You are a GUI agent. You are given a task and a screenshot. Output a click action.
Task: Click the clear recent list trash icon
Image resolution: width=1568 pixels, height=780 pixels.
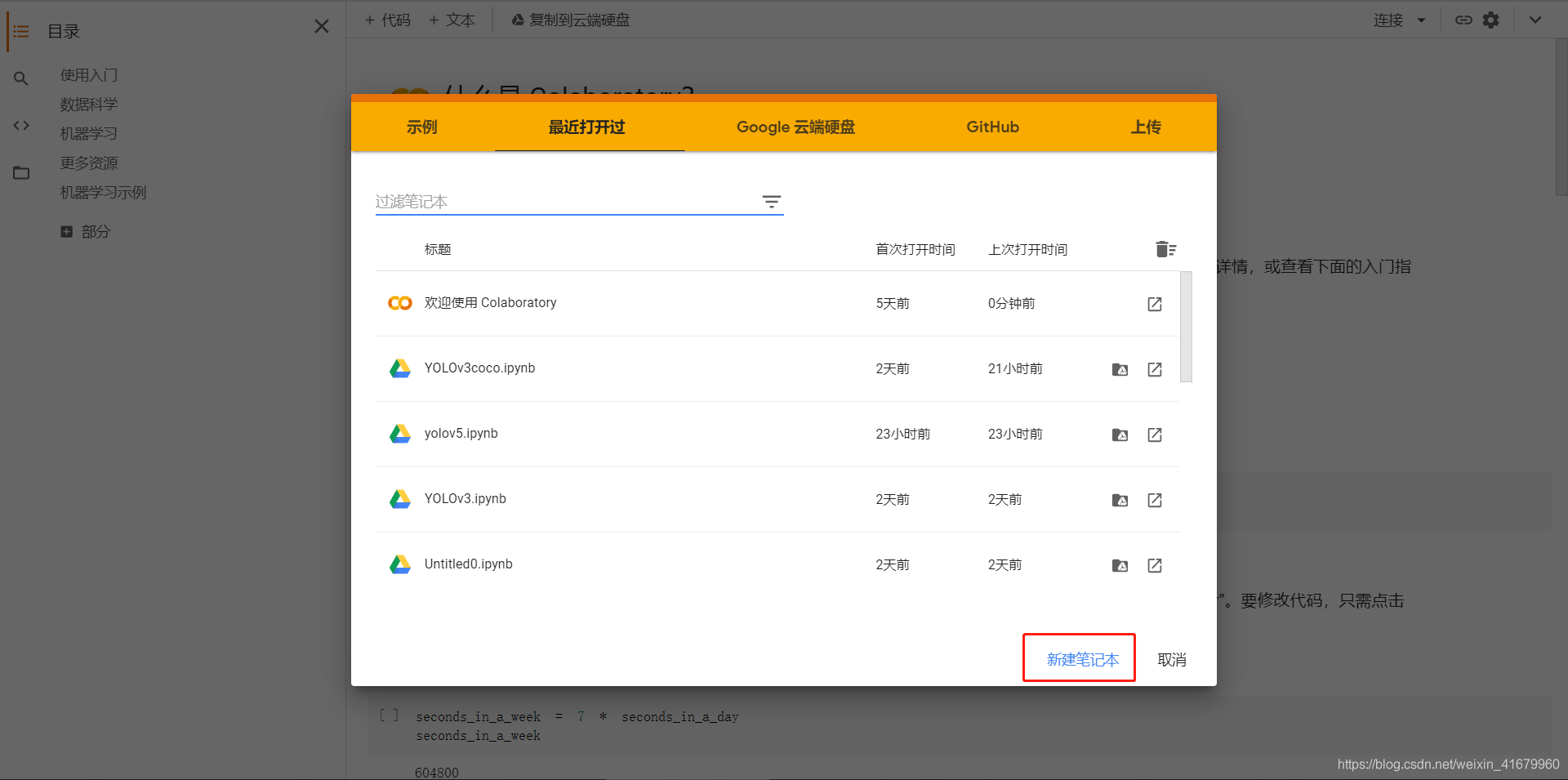[1165, 249]
